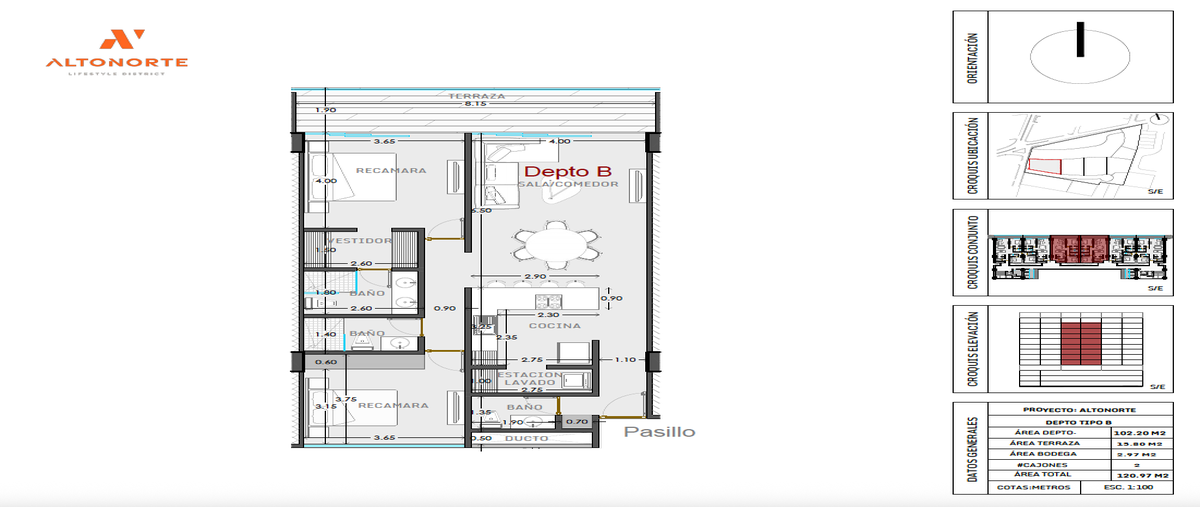Open the Croquis Elevación diagram
1200x507 pixels.
coord(1079,347)
